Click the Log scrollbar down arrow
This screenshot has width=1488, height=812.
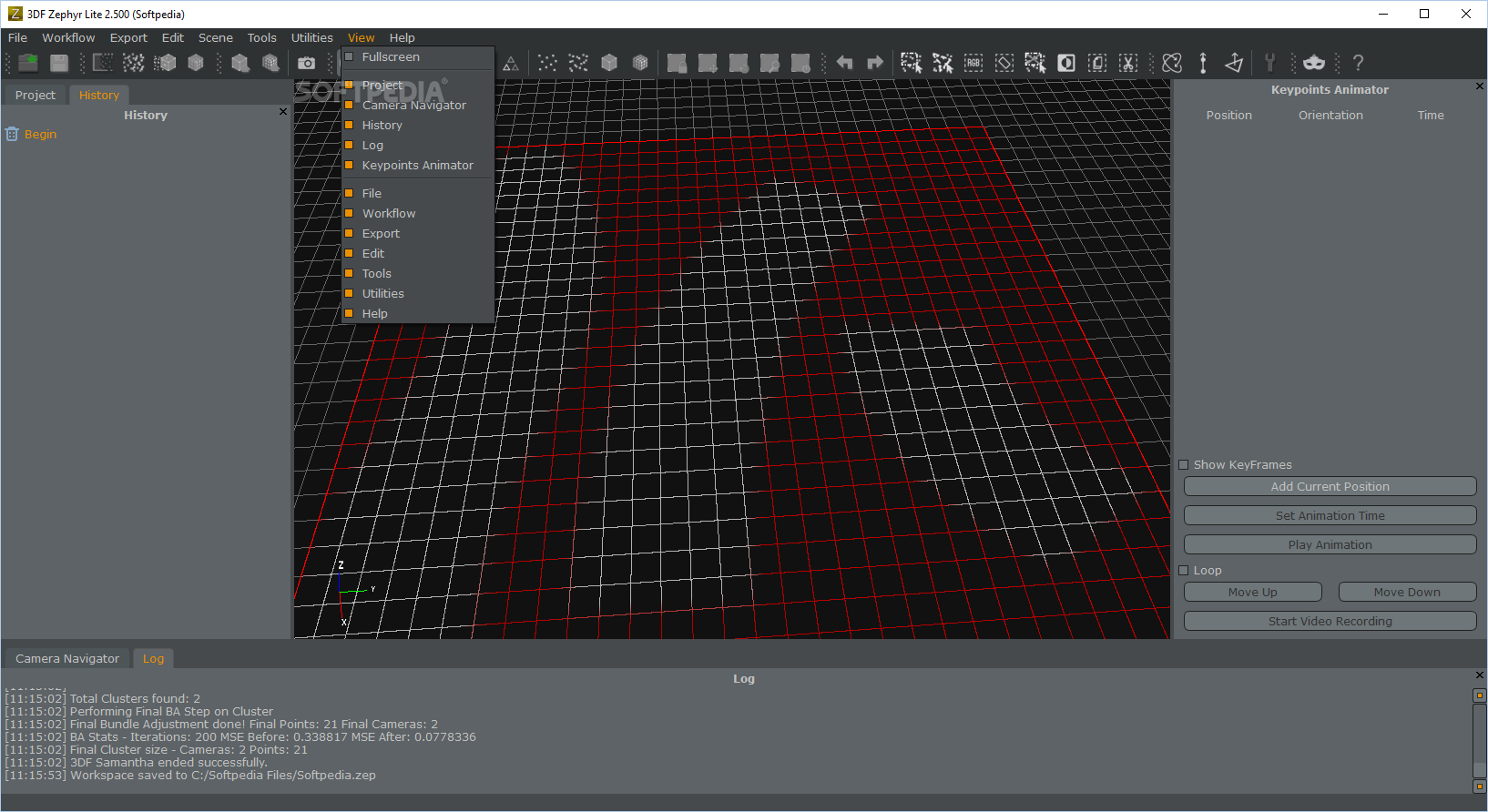pyautogui.click(x=1480, y=787)
